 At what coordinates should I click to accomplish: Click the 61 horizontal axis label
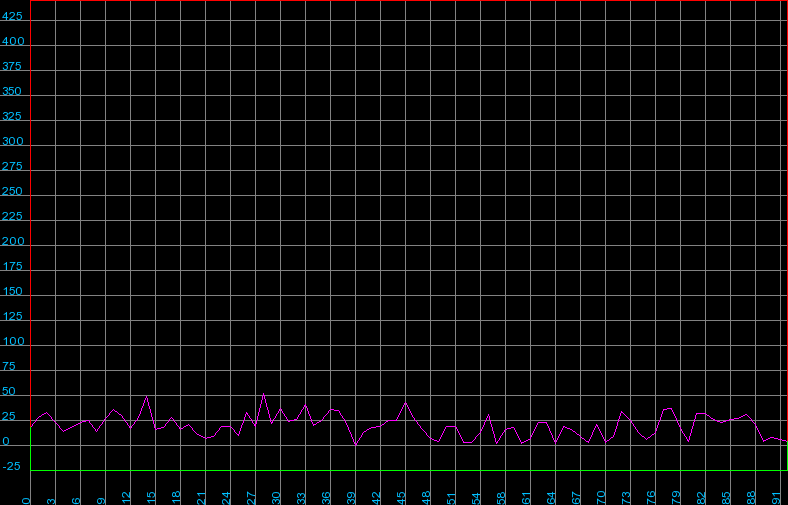(527, 498)
